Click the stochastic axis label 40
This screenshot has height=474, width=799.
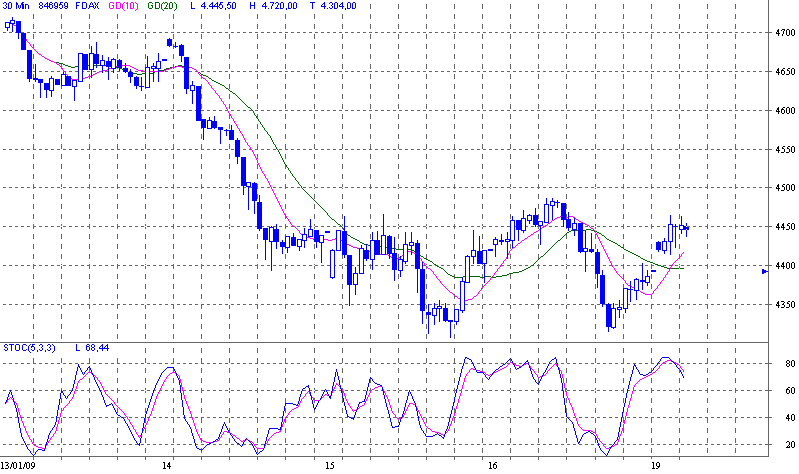click(790, 418)
